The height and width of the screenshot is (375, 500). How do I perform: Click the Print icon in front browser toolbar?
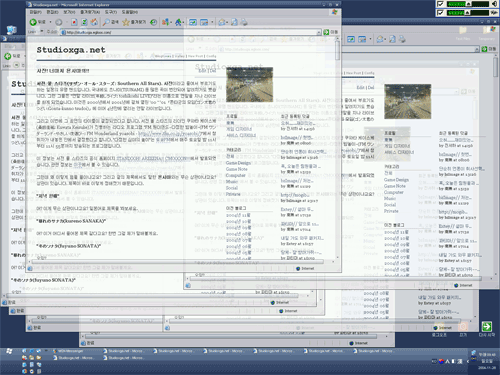244,22
